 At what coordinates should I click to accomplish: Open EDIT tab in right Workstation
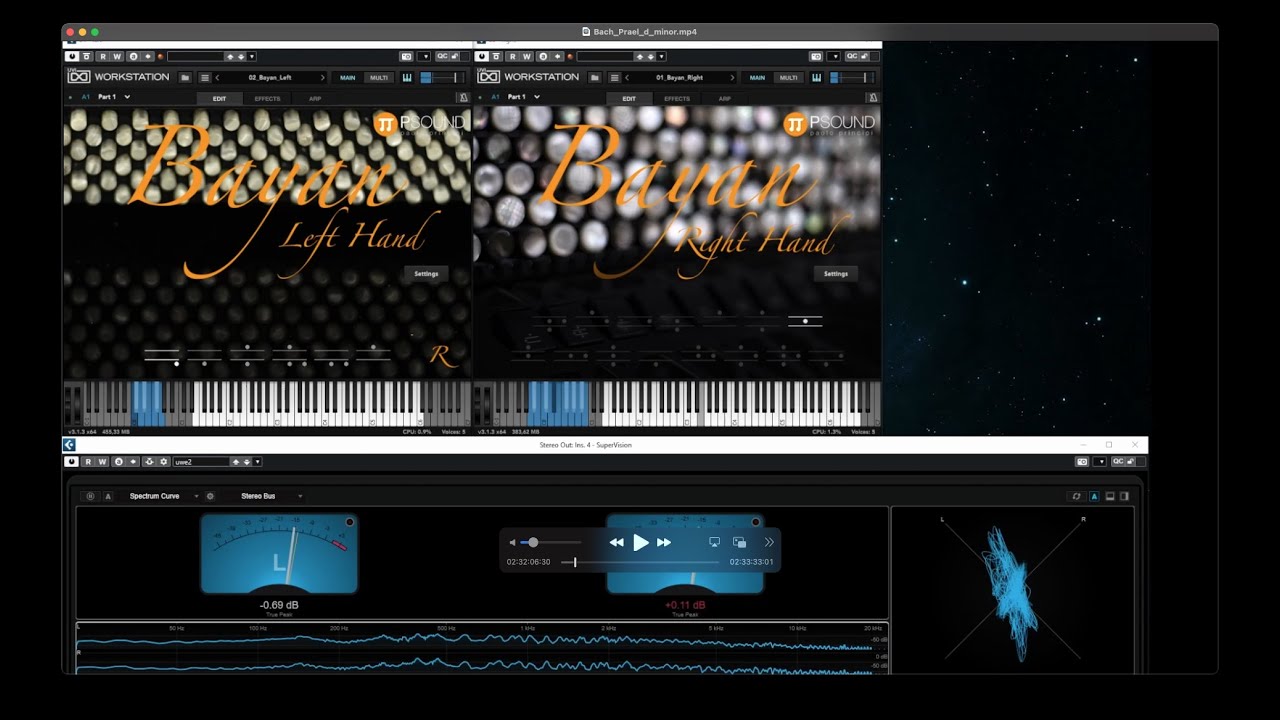pos(629,99)
